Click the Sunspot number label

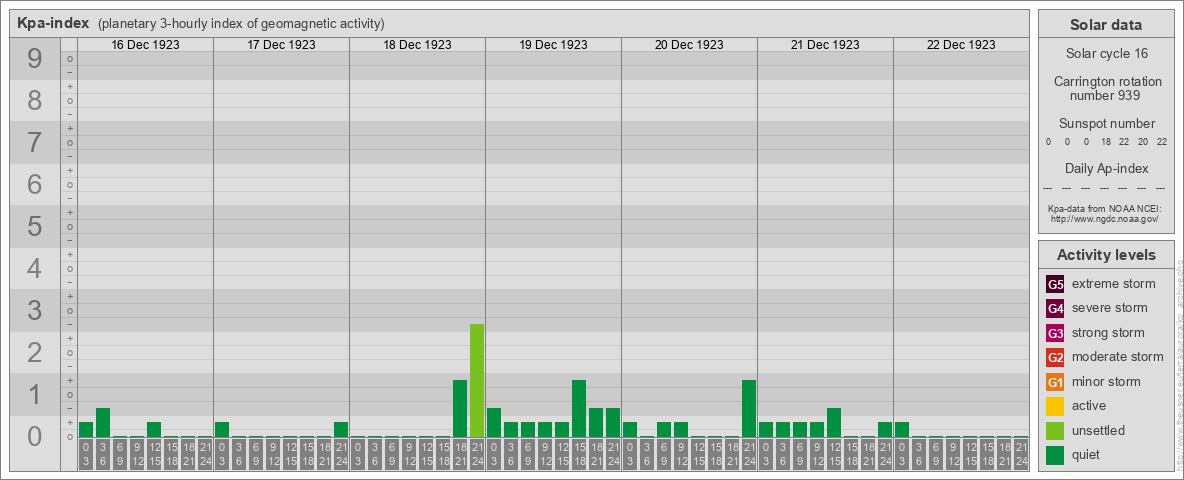[1106, 124]
